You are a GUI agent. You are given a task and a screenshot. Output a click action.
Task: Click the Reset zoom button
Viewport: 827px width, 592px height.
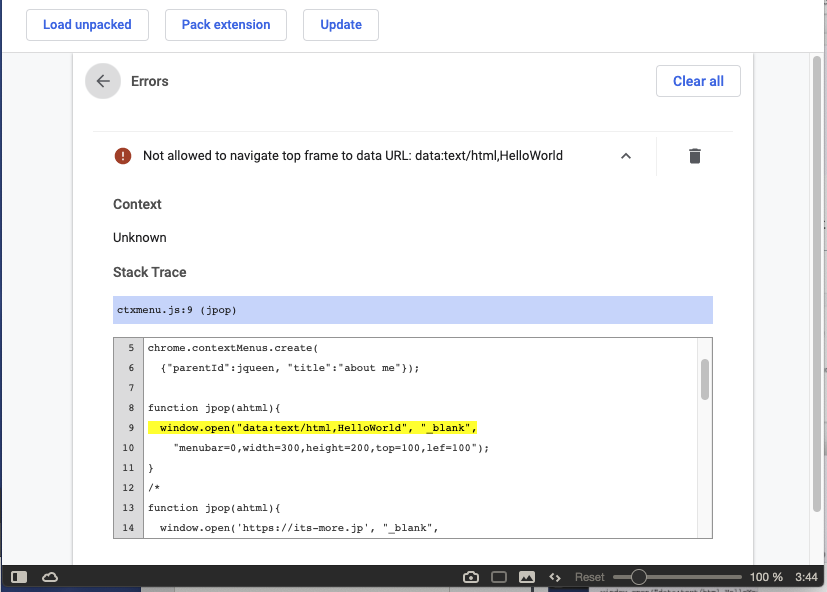[x=590, y=577]
